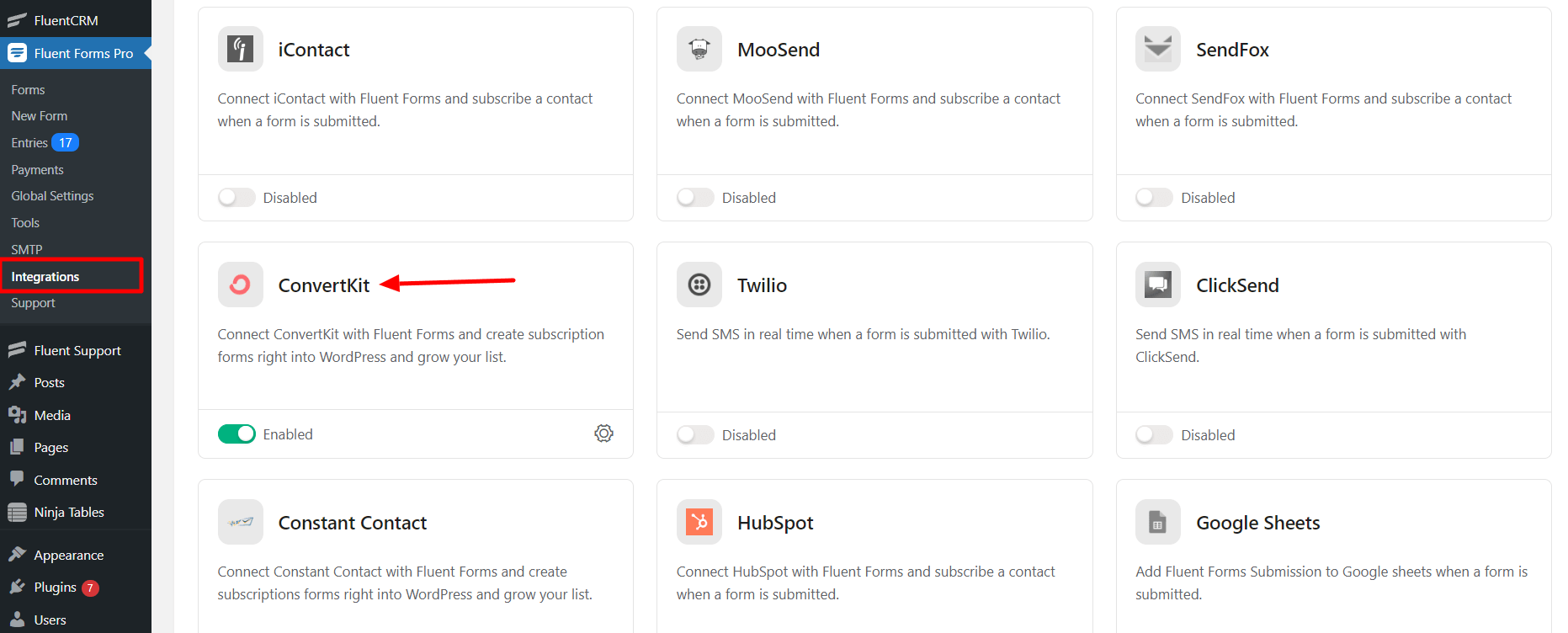Open Integrations in the sidebar
The width and height of the screenshot is (1568, 633).
(x=45, y=277)
